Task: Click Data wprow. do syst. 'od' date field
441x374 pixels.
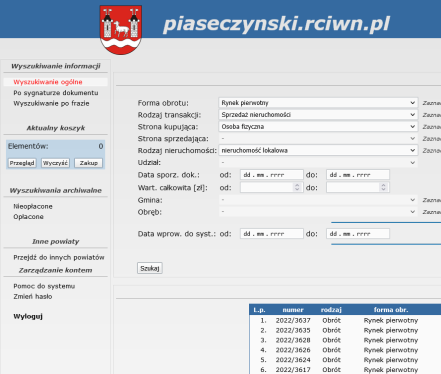Action: [x=272, y=234]
